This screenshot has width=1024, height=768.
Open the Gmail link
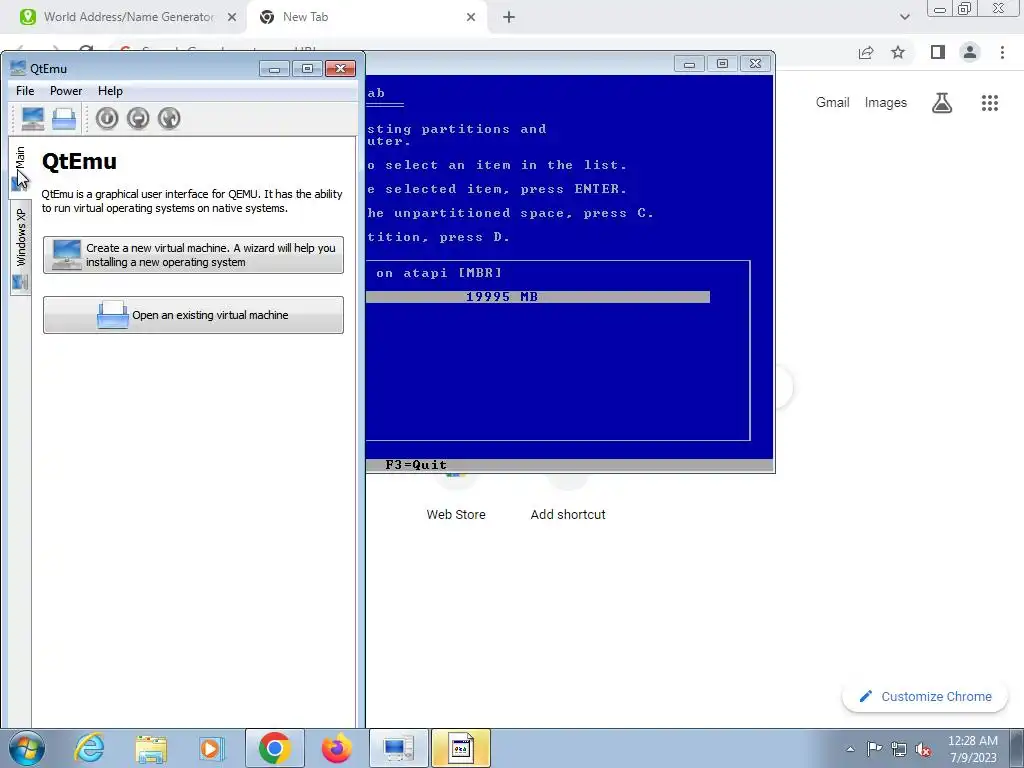pos(833,103)
